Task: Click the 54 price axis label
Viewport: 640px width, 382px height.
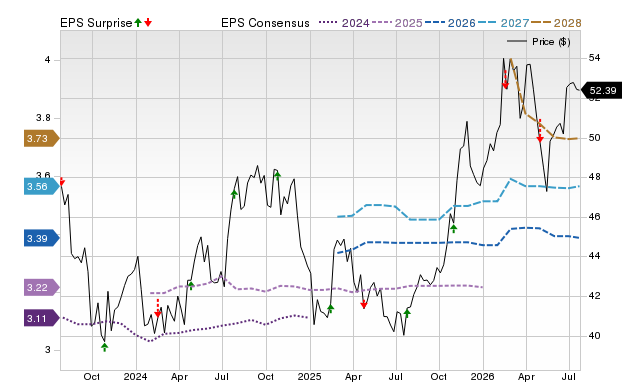Action: [x=594, y=58]
